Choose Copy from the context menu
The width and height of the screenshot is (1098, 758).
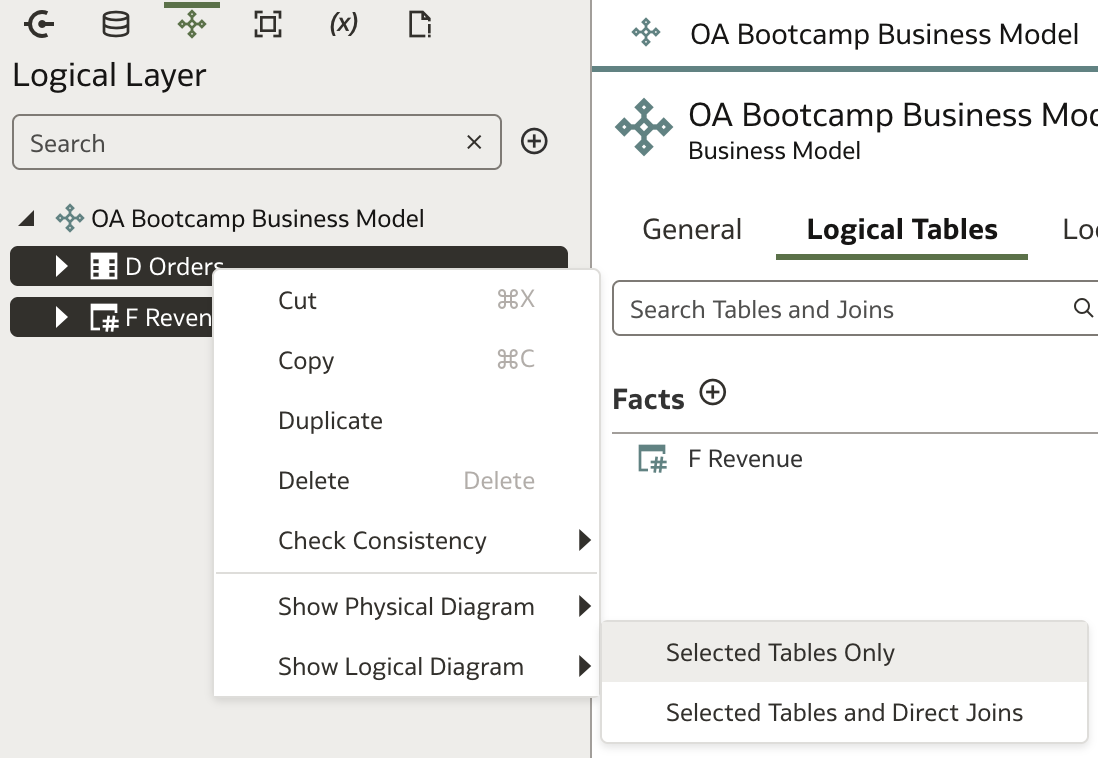pyautogui.click(x=406, y=360)
